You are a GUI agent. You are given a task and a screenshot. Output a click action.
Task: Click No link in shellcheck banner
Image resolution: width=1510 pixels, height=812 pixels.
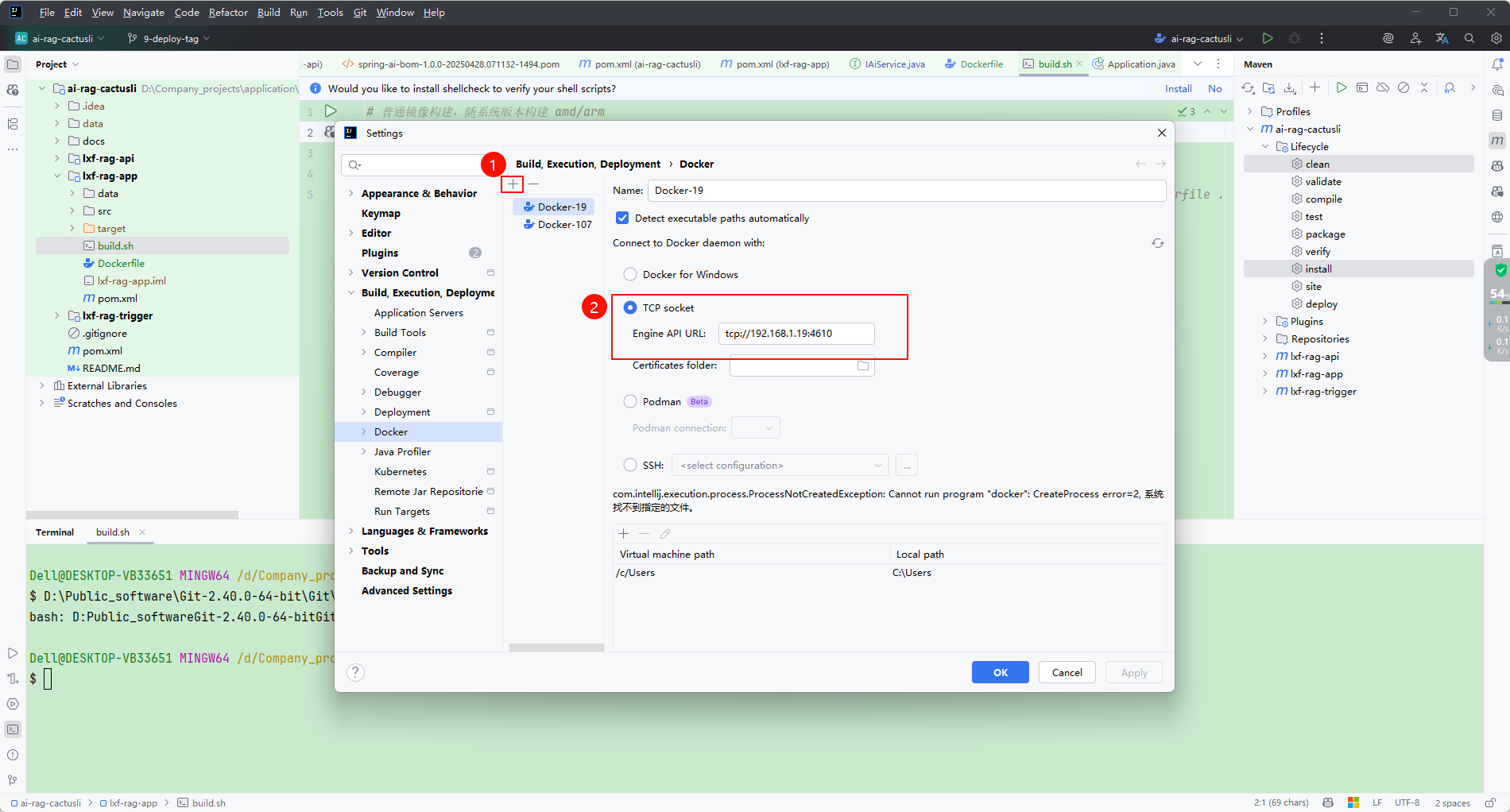1215,88
